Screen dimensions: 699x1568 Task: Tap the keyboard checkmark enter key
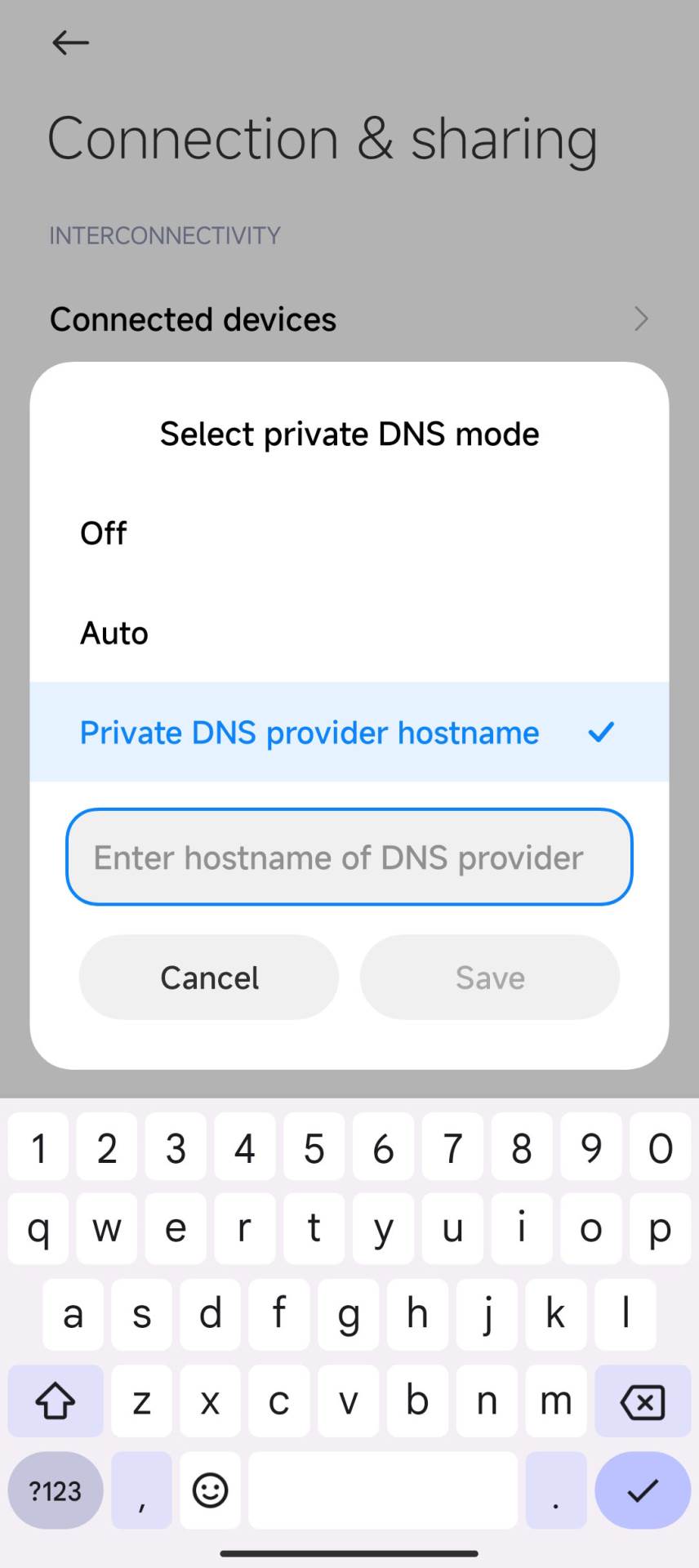pyautogui.click(x=643, y=1490)
